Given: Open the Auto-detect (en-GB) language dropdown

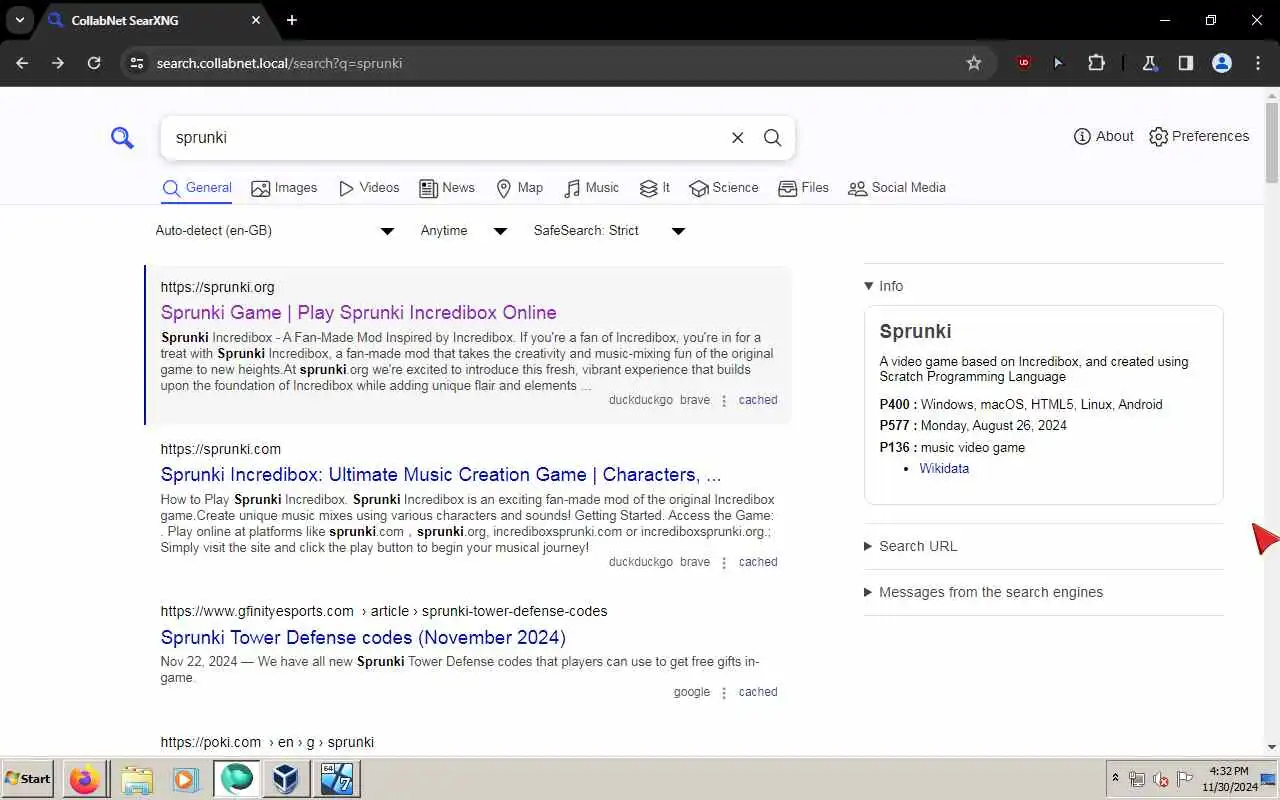Looking at the screenshot, I should click(x=275, y=231).
